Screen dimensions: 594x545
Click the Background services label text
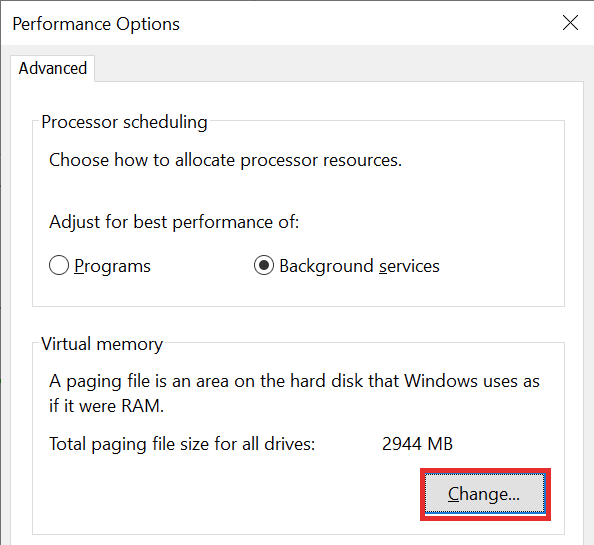(x=359, y=266)
